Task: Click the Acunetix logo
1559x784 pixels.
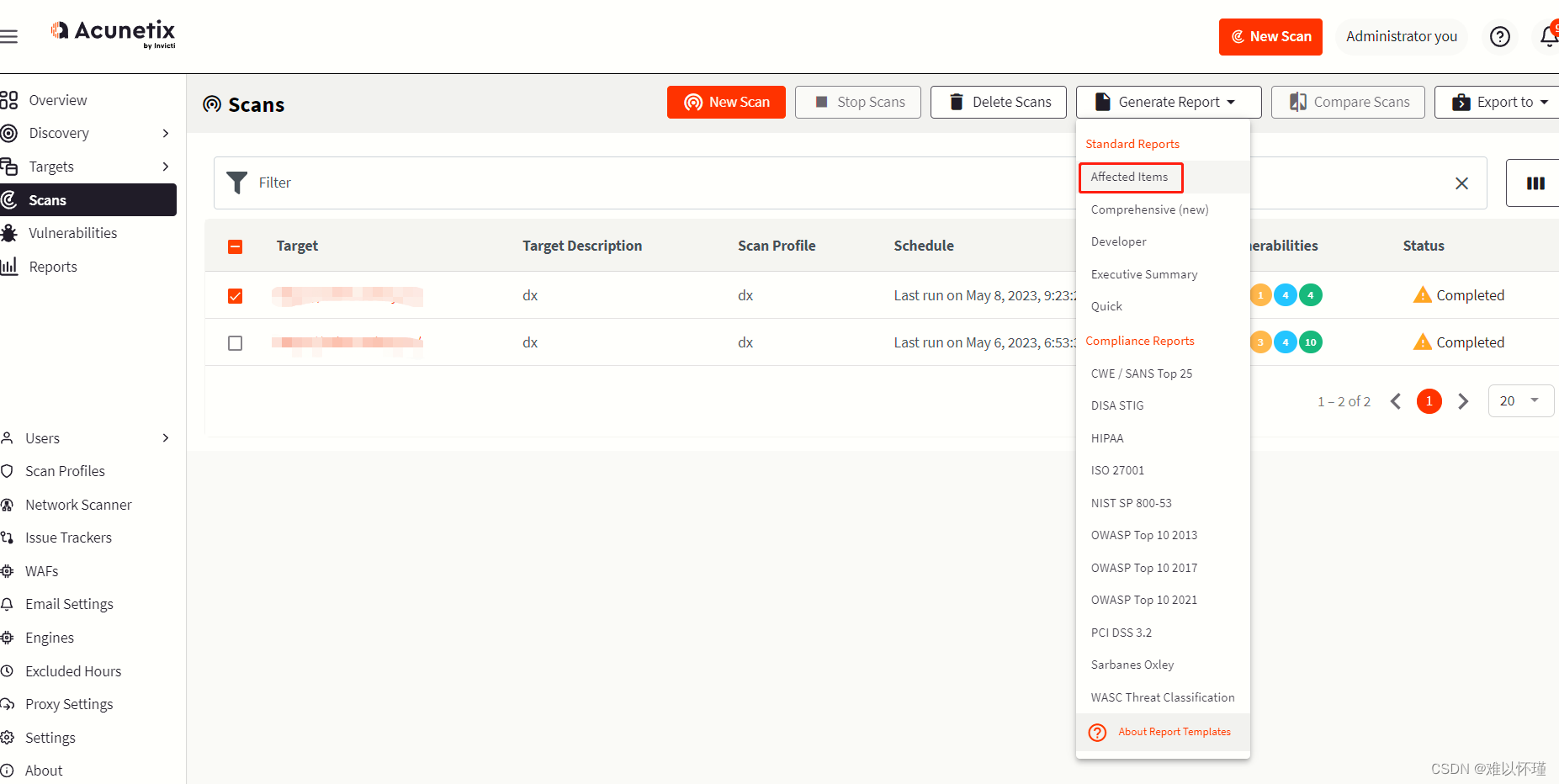Action: pos(114,34)
